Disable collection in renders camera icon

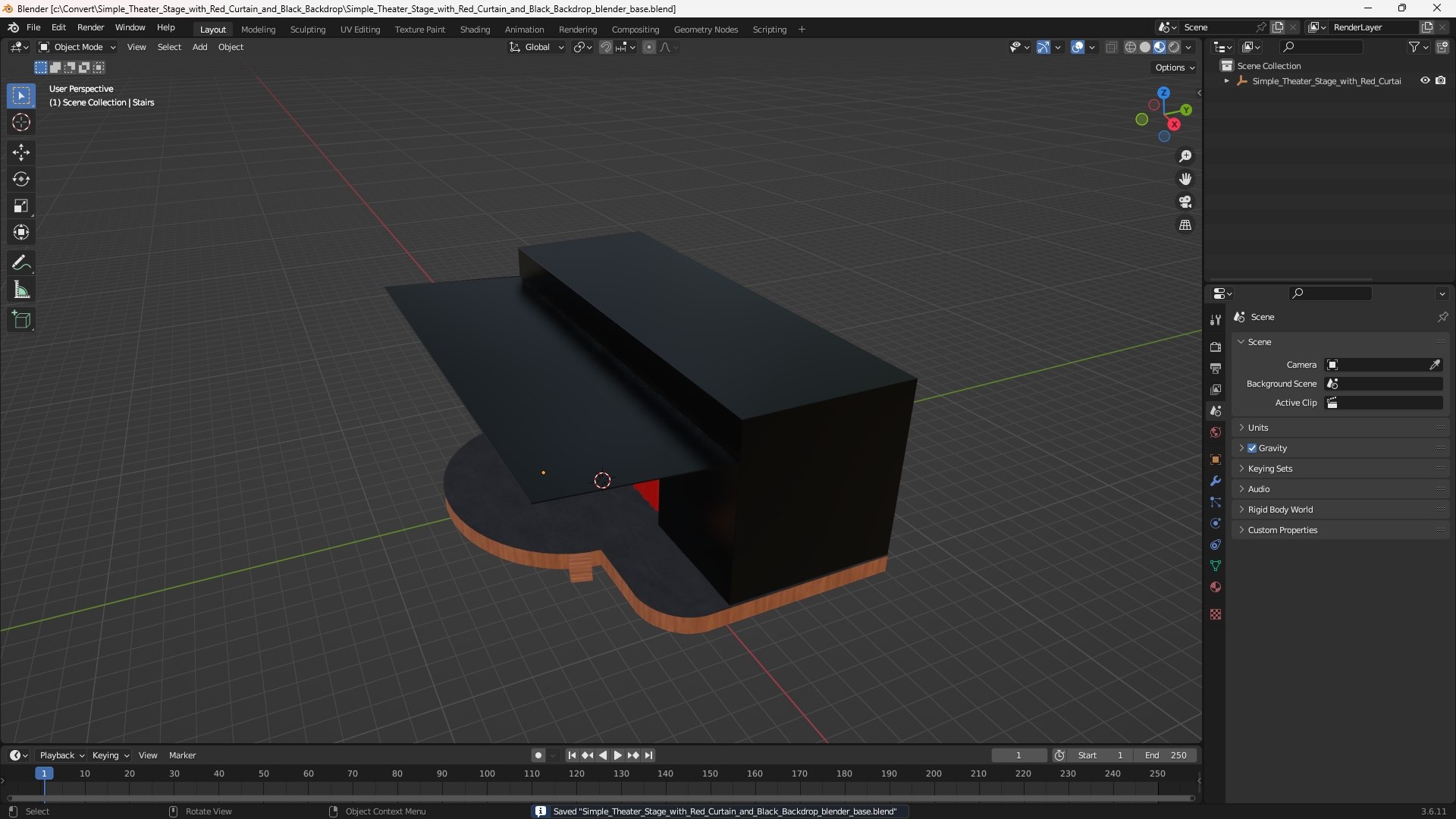(1440, 80)
